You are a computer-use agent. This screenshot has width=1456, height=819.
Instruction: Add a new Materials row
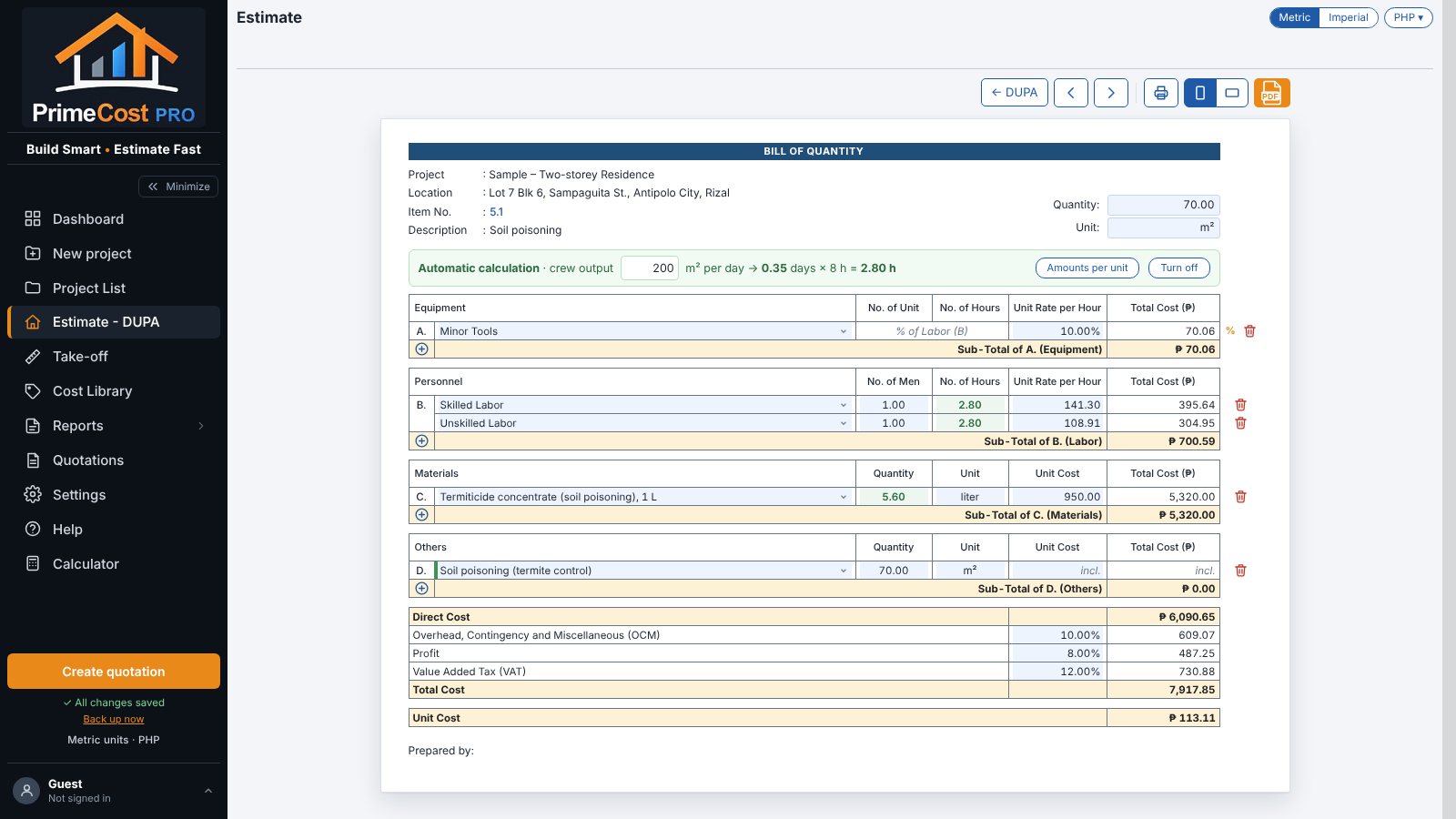pos(421,515)
